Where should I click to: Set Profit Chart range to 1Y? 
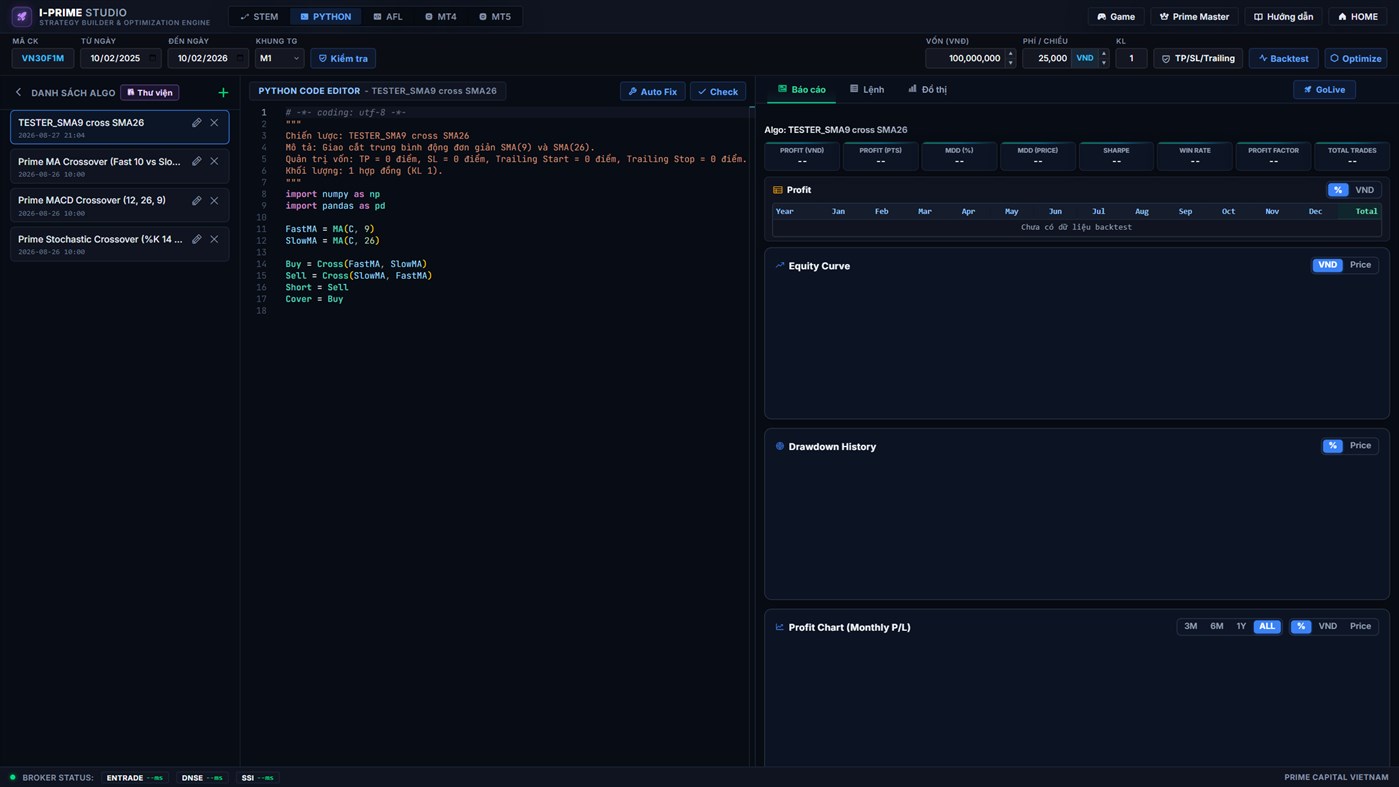click(1241, 627)
